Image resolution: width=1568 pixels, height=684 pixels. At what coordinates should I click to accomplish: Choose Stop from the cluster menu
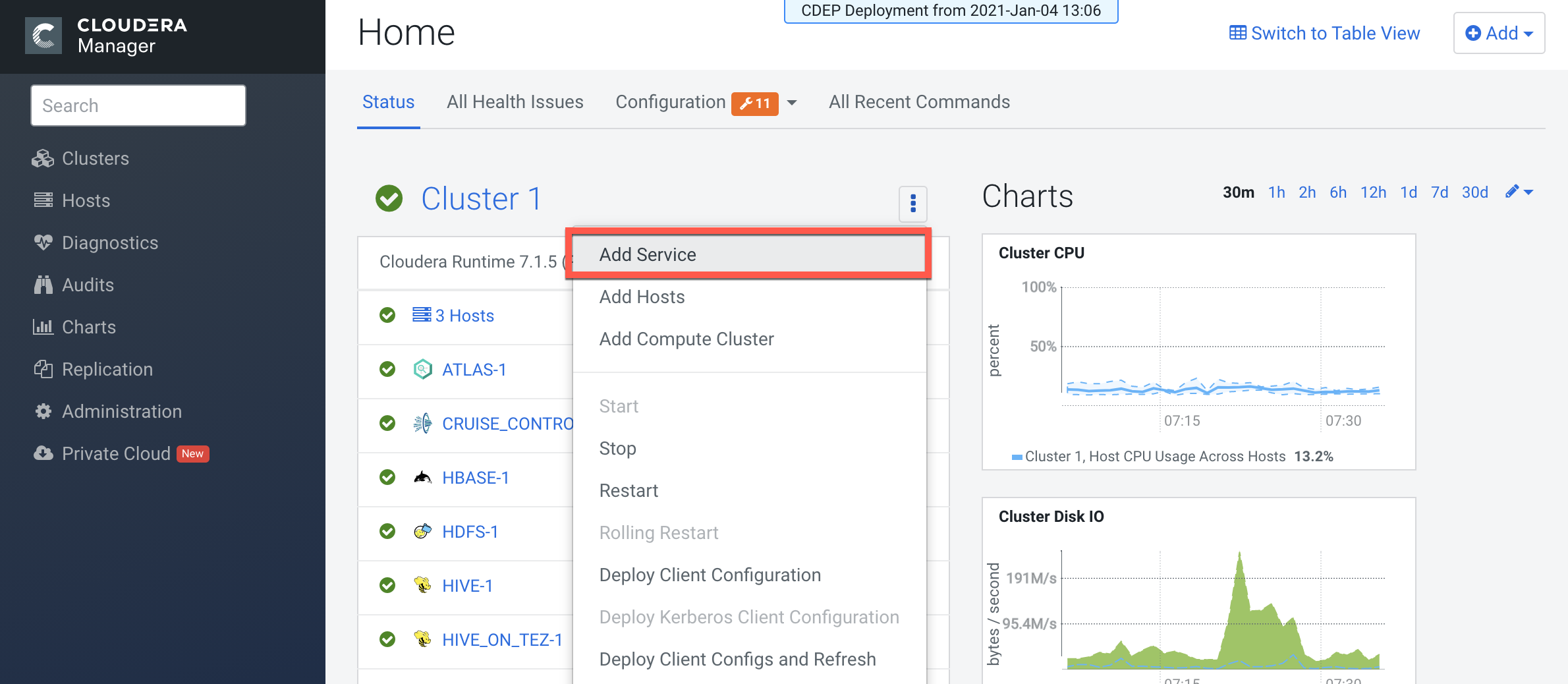750,448
